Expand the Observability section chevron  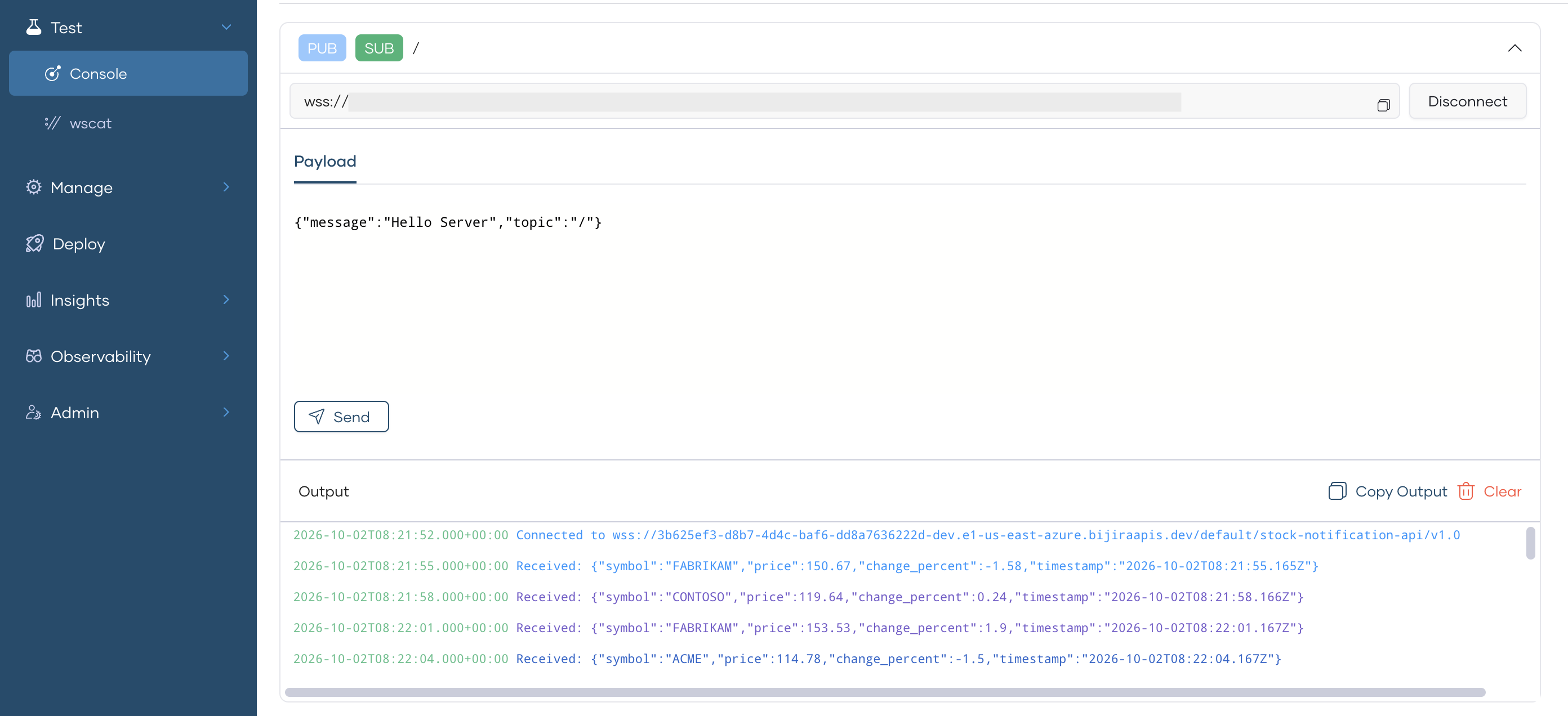click(x=226, y=355)
